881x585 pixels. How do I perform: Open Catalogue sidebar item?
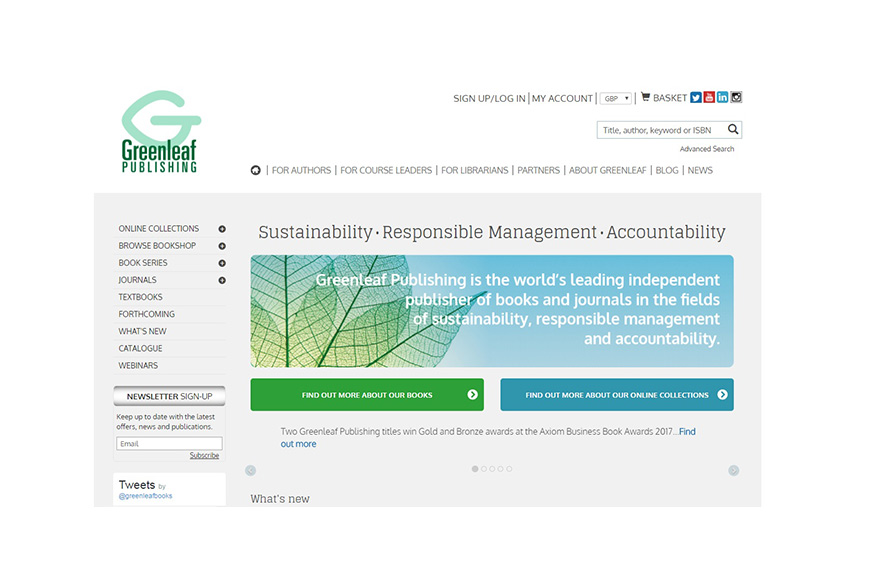[x=140, y=348]
